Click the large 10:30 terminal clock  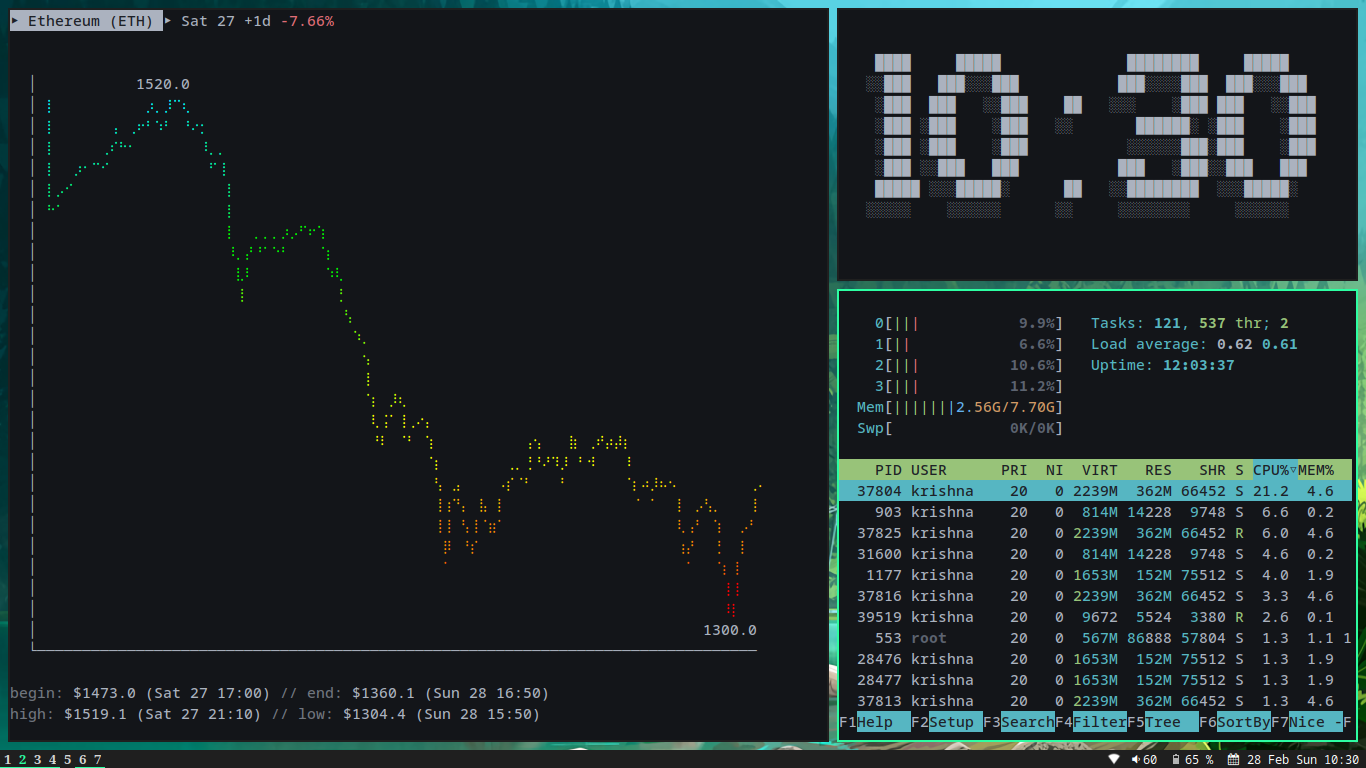(1091, 136)
